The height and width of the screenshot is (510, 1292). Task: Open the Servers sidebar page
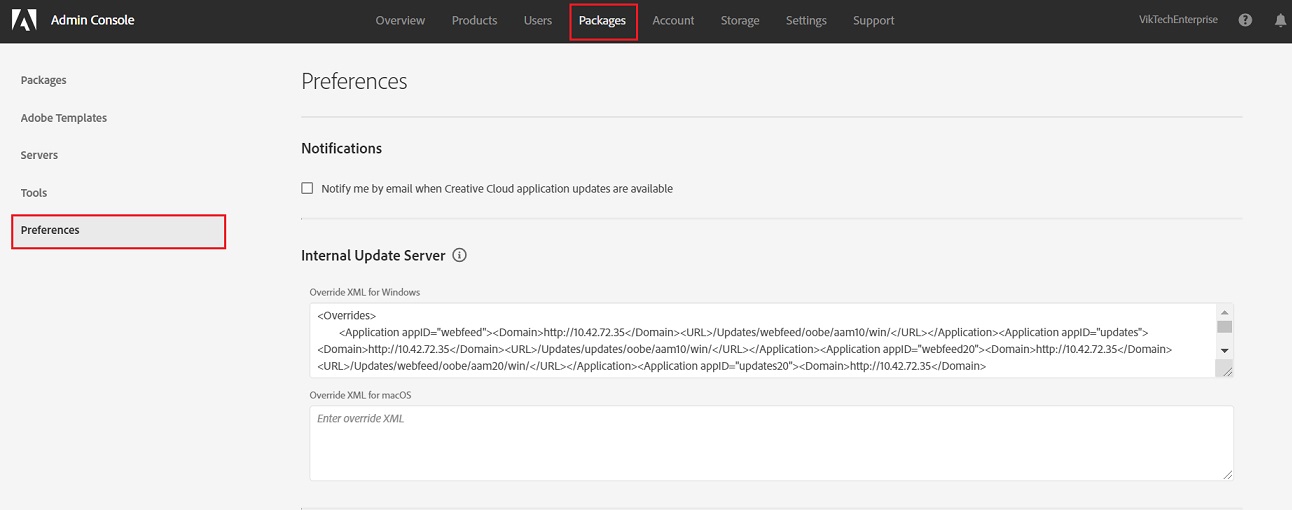(x=40, y=155)
